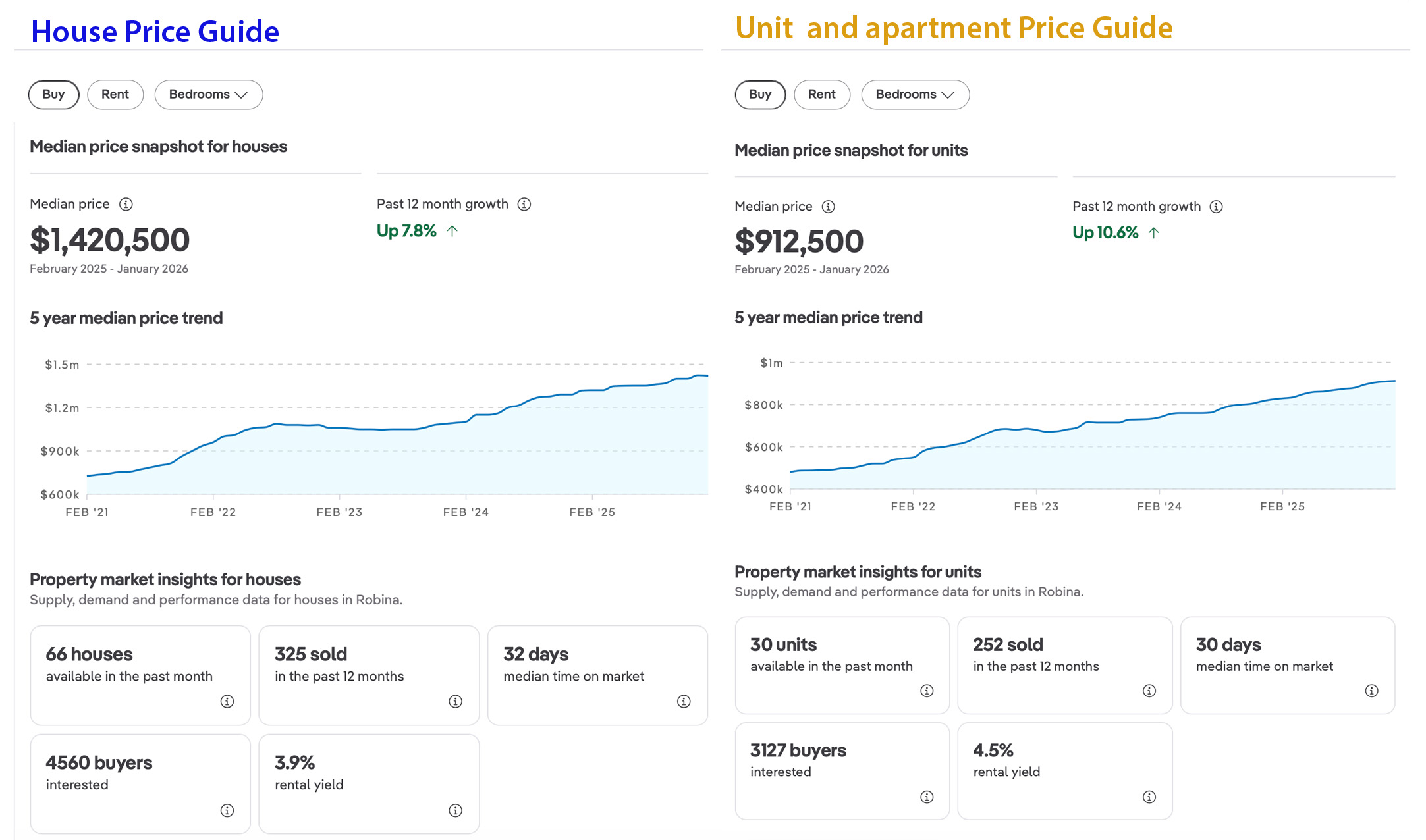This screenshot has height=840, width=1426.
Task: Open info icon on 3127 buyers card
Action: (x=927, y=797)
